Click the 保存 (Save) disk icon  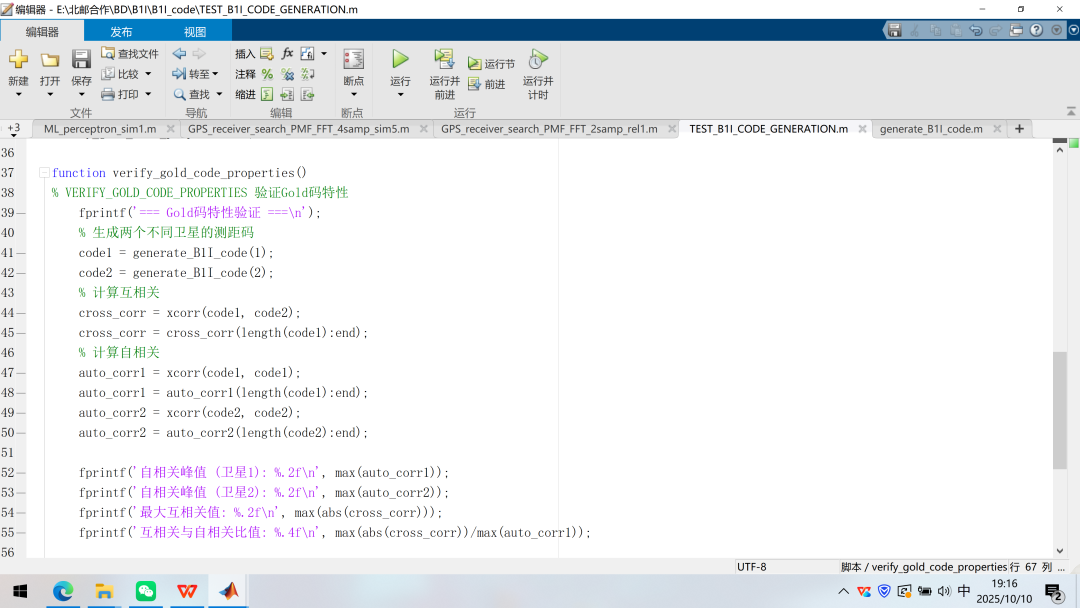point(81,60)
